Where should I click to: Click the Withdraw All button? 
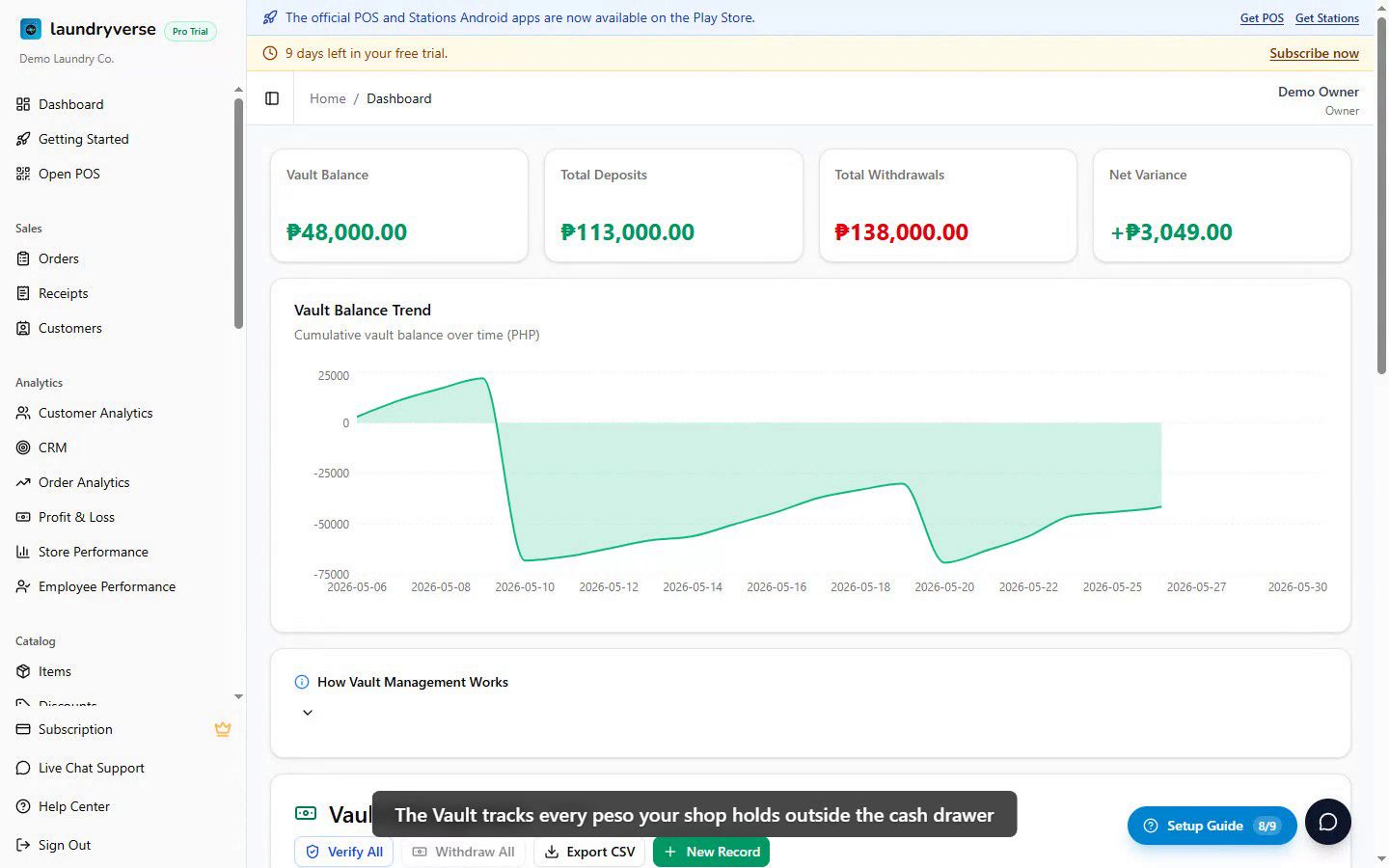coord(463,852)
